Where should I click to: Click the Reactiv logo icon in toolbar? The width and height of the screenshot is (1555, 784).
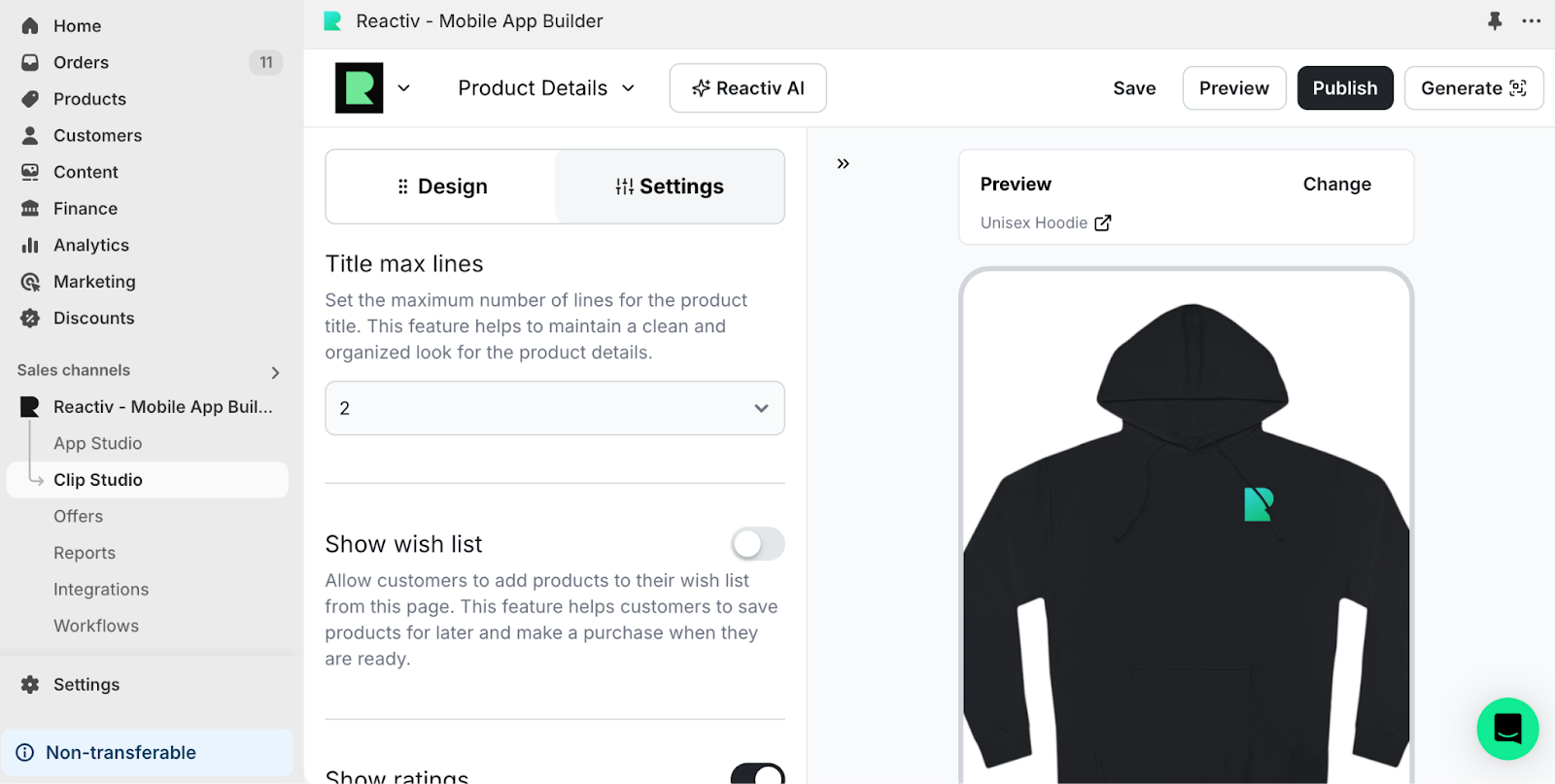(x=359, y=88)
